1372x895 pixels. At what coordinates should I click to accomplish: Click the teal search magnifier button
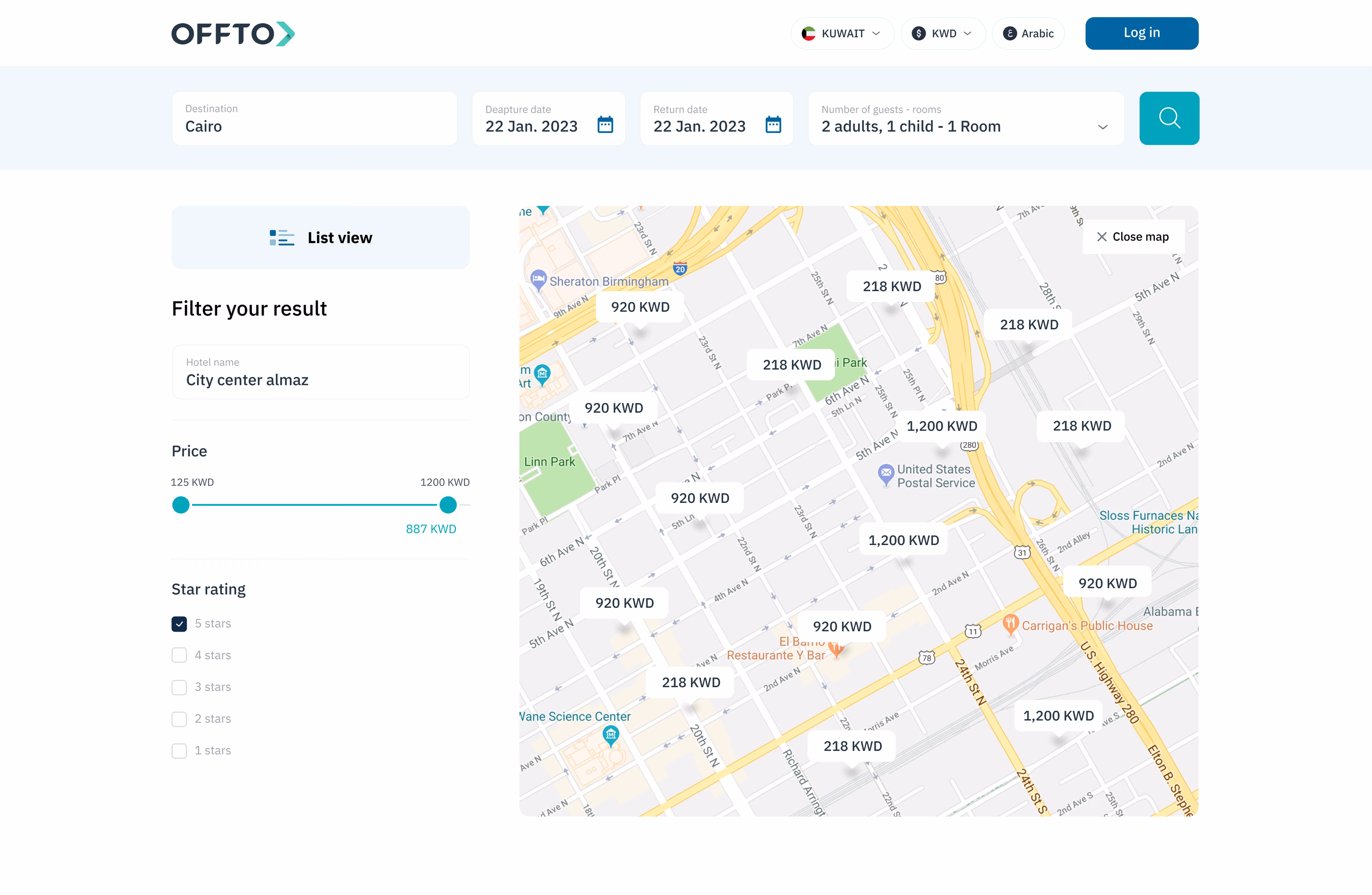[x=1169, y=118]
